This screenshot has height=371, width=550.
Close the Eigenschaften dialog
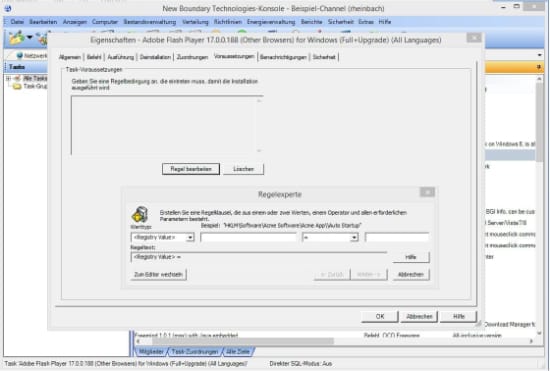tap(474, 38)
